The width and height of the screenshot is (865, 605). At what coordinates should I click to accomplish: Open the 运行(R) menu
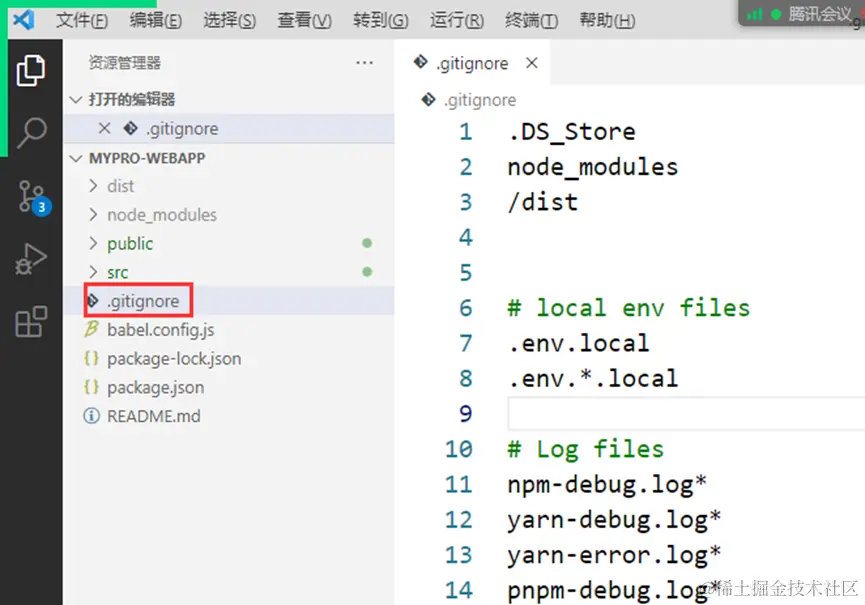(x=457, y=20)
